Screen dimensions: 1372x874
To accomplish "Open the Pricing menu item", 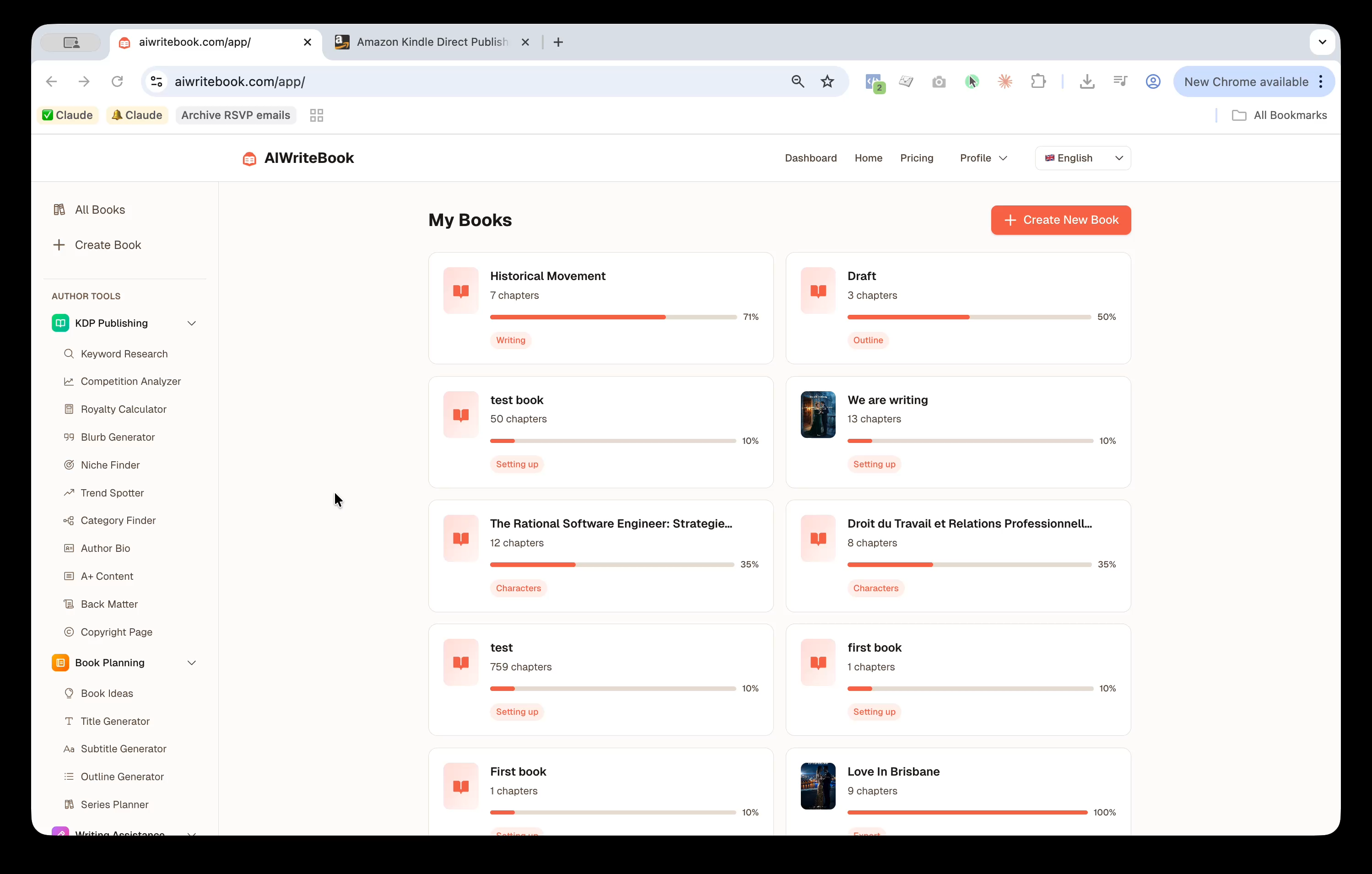I will tap(916, 158).
